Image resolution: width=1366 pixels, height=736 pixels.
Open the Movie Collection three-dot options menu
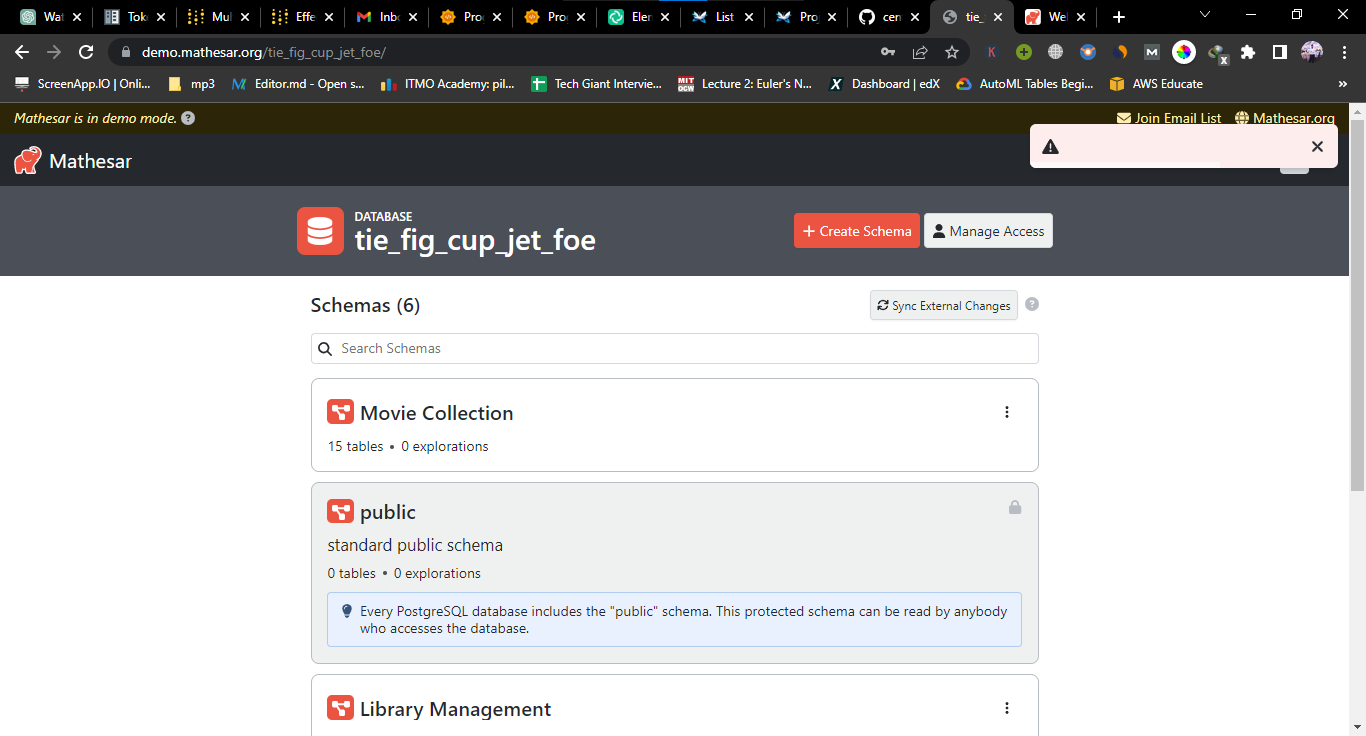pos(1007,412)
